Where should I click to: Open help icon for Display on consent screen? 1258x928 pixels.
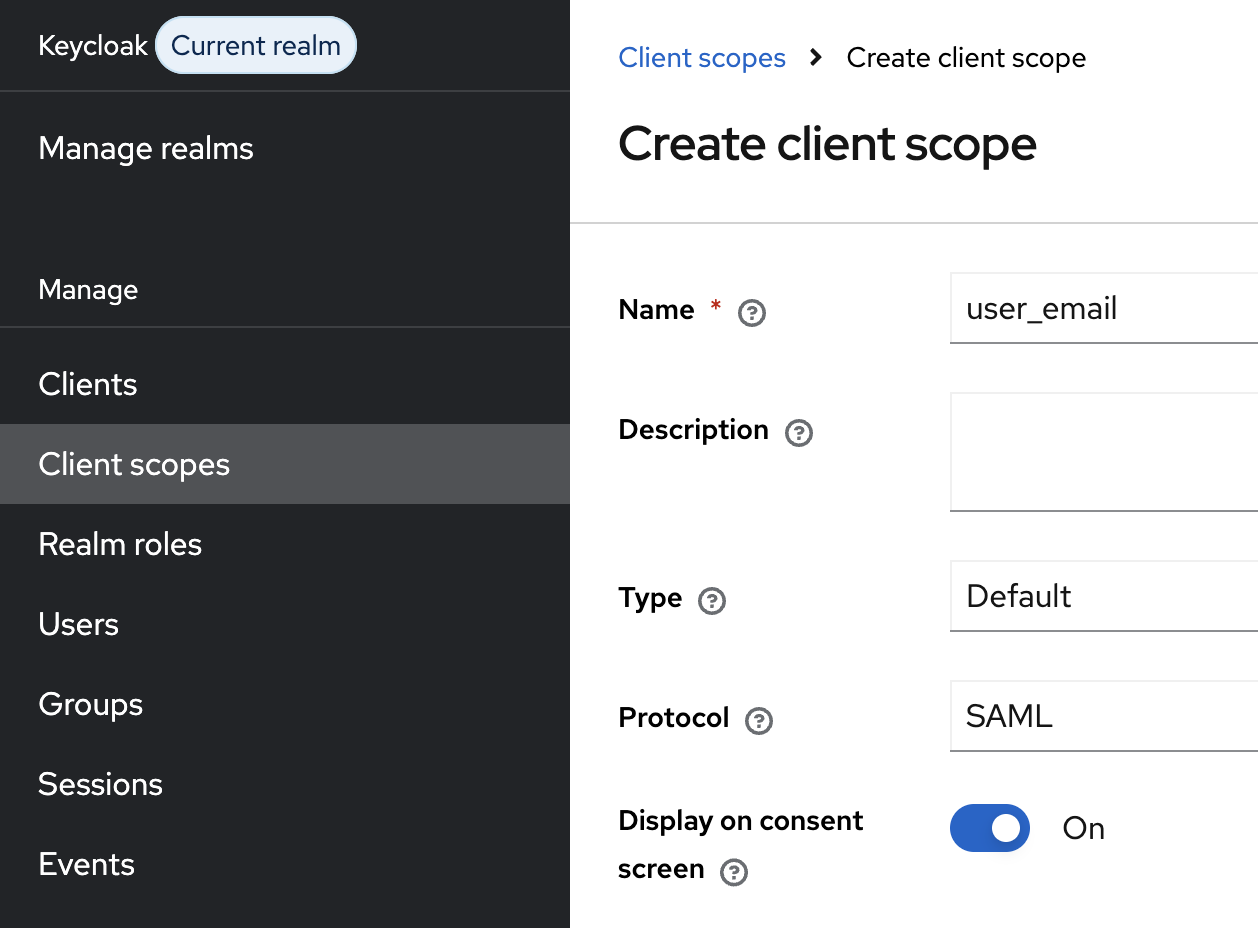click(734, 872)
